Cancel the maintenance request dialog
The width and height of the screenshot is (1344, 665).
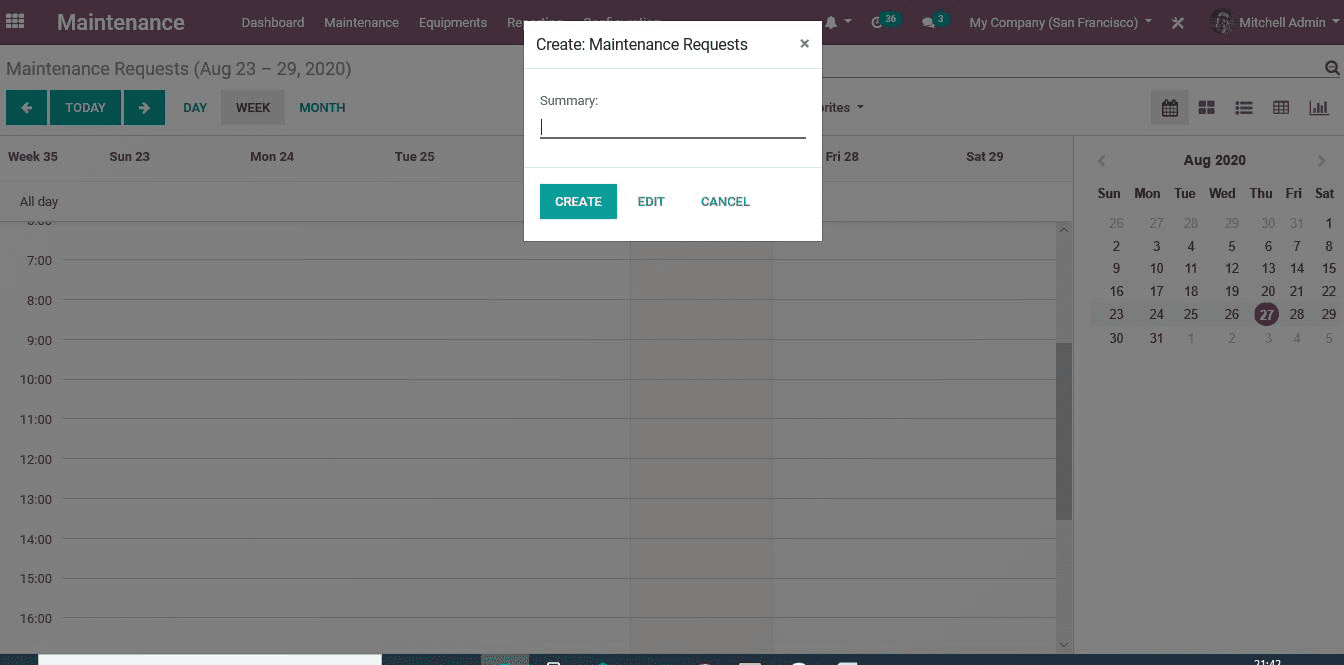coord(725,201)
